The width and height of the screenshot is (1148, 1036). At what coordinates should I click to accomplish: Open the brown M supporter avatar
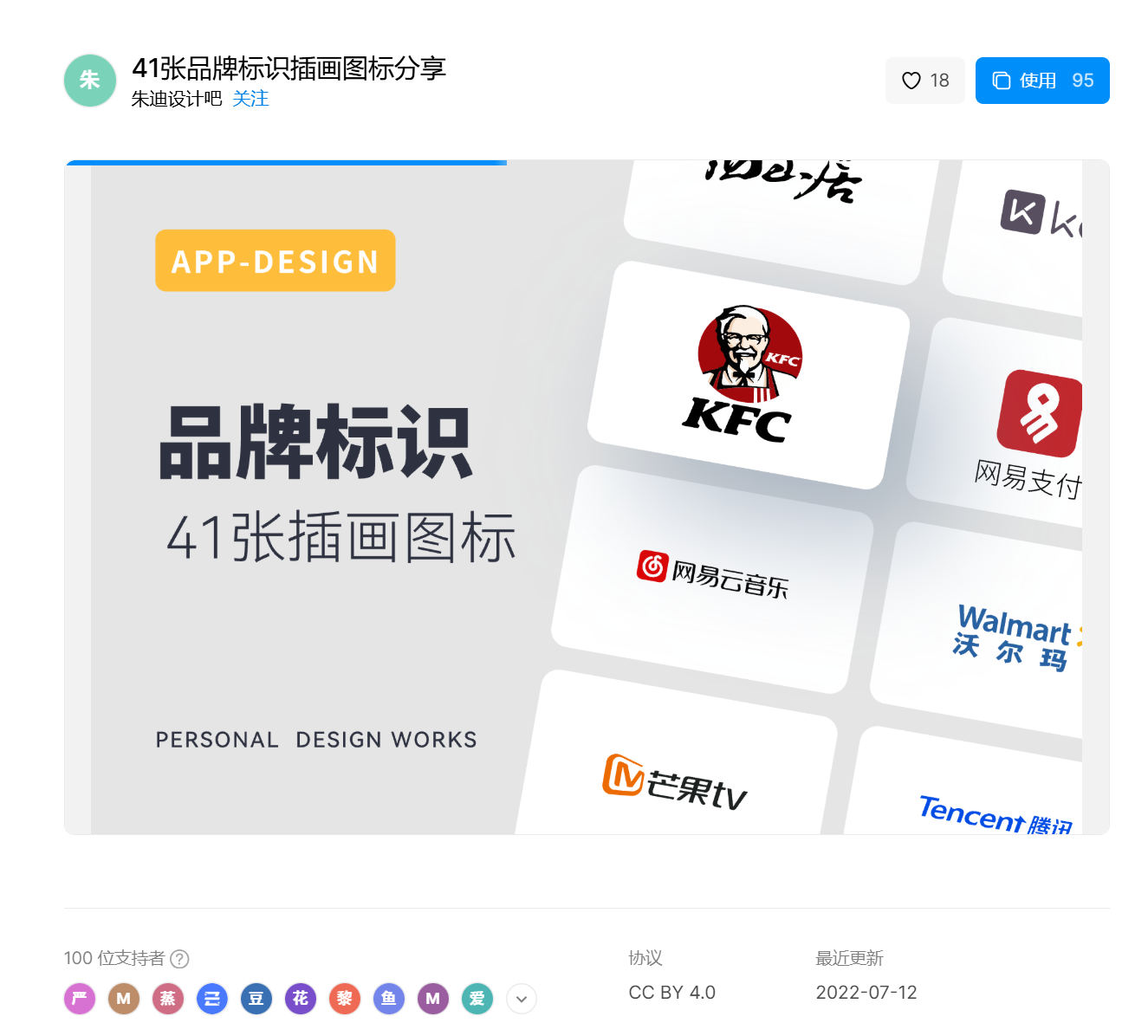pos(124,999)
